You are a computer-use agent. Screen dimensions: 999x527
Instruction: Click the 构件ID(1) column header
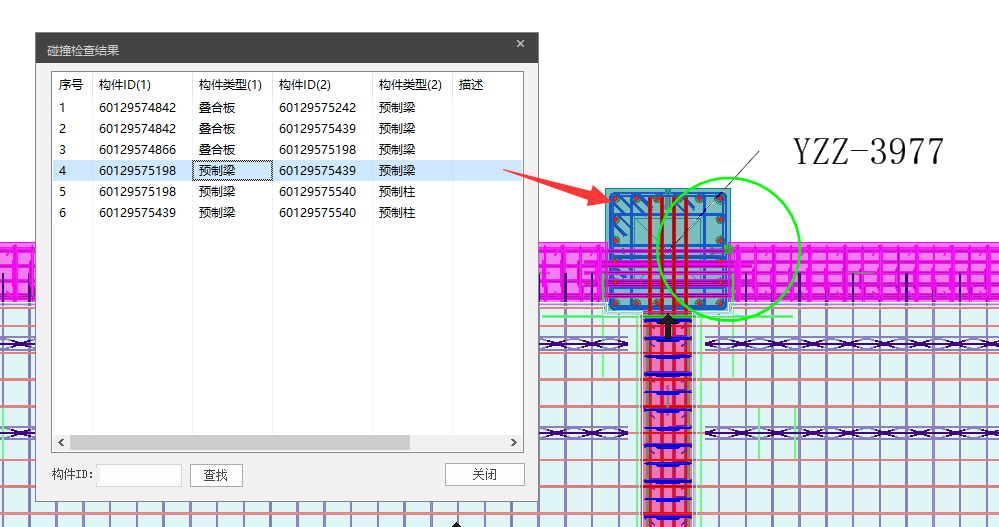[125, 85]
